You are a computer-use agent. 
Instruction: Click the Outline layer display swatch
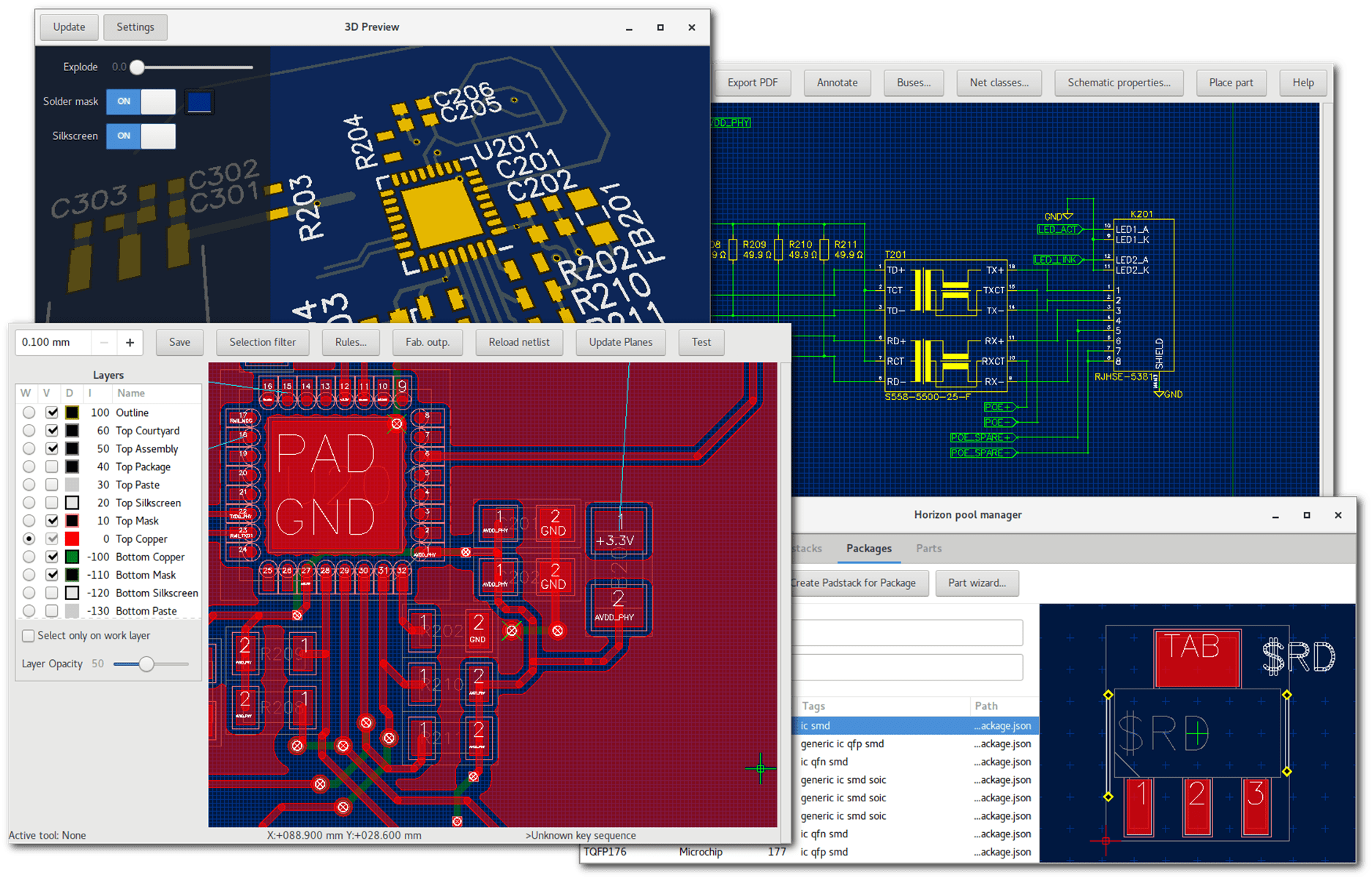pyautogui.click(x=72, y=413)
